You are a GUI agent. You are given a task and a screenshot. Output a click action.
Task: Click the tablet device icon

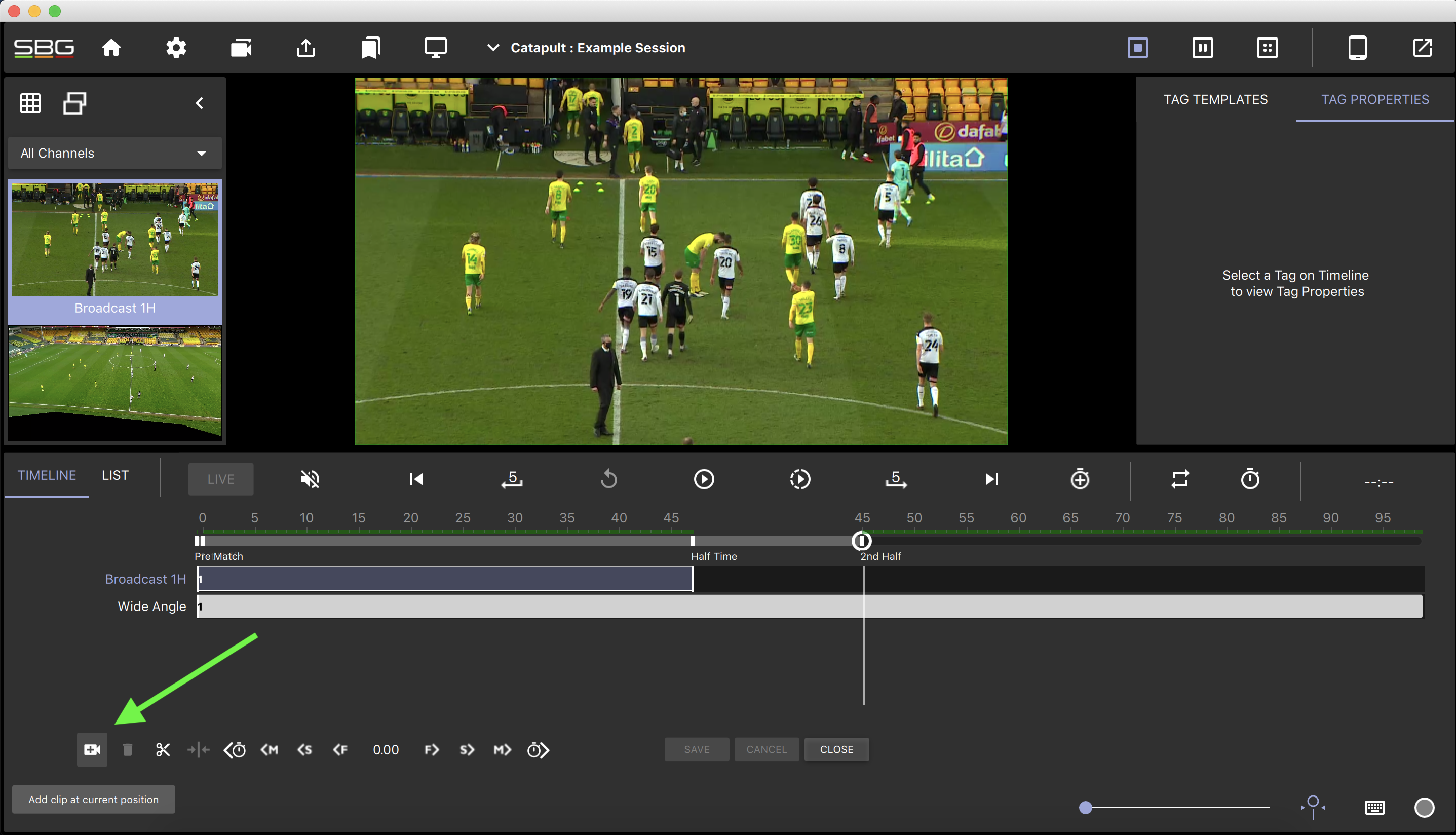click(1357, 48)
